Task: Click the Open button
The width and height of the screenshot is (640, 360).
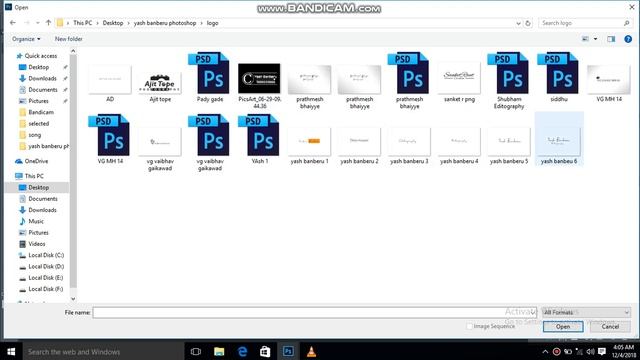Action: pyautogui.click(x=563, y=327)
